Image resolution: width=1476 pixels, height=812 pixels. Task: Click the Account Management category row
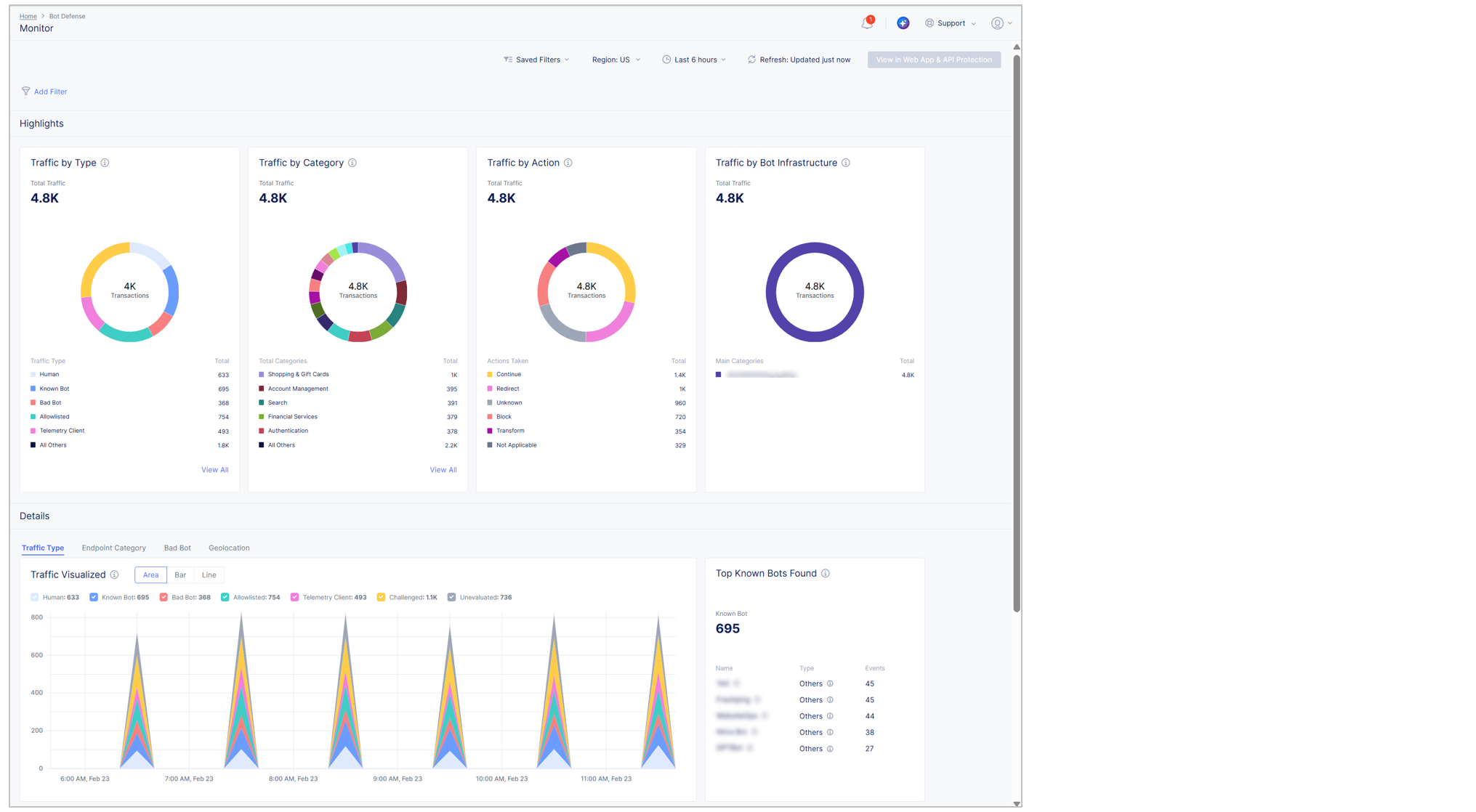tap(358, 389)
